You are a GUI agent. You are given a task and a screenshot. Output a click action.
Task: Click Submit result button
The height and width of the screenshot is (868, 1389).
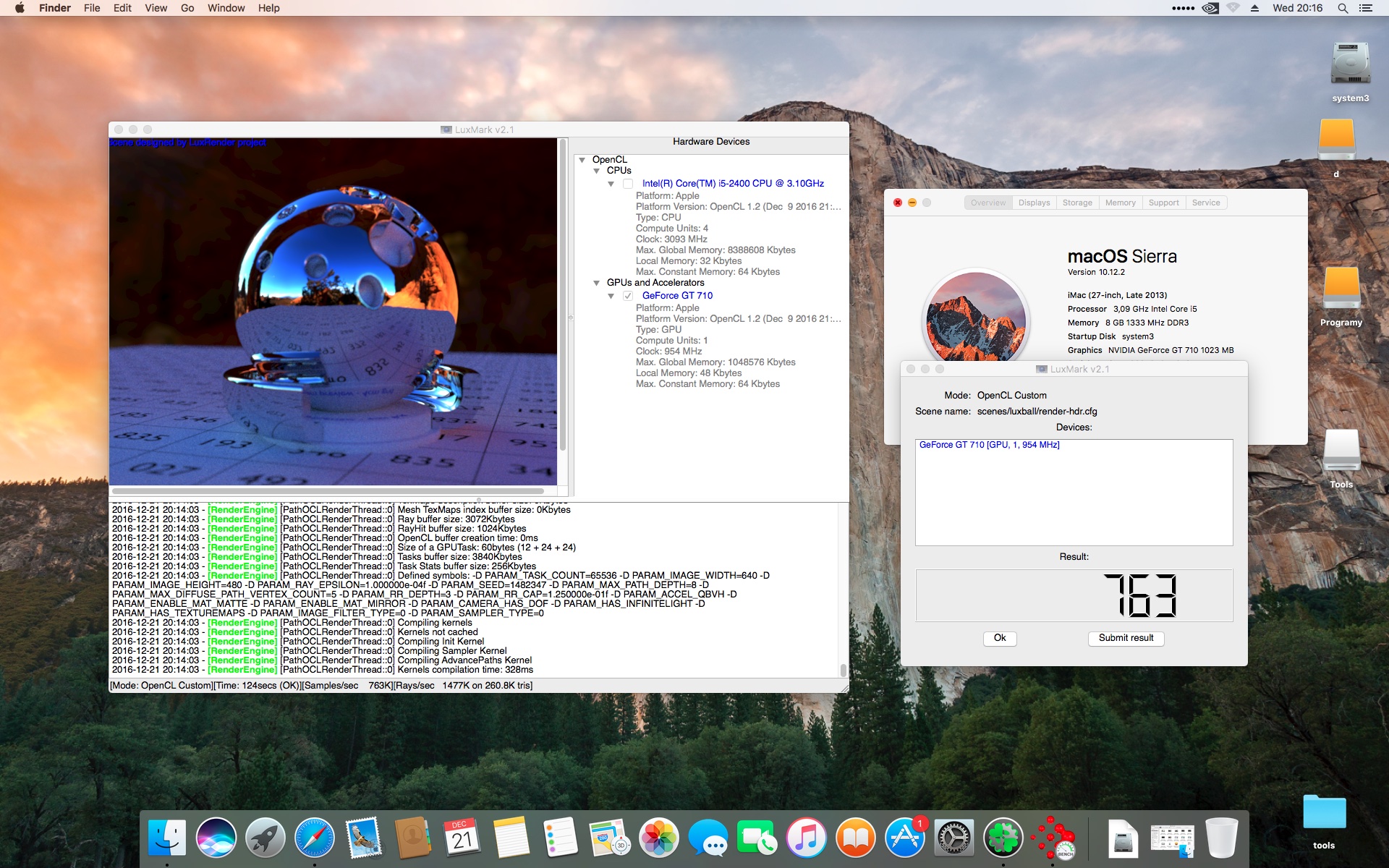pyautogui.click(x=1125, y=638)
